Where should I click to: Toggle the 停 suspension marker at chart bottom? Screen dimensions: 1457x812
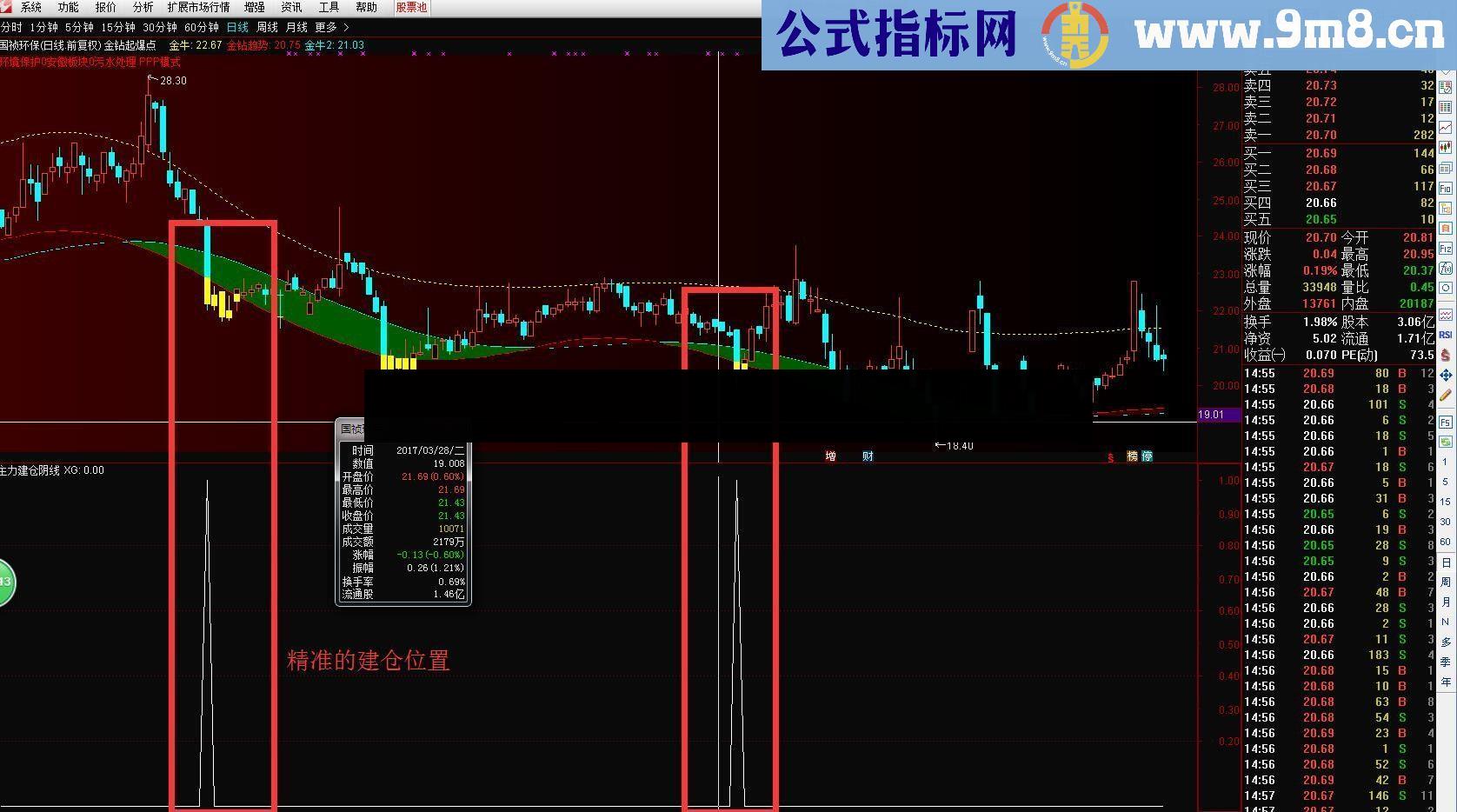click(x=1149, y=456)
